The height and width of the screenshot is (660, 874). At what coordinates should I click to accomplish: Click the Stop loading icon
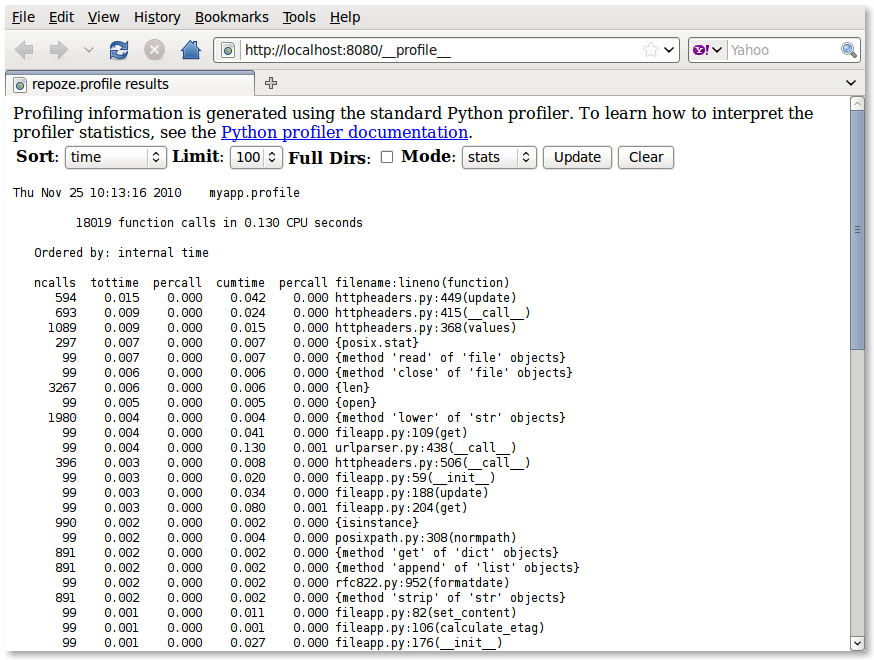[154, 50]
